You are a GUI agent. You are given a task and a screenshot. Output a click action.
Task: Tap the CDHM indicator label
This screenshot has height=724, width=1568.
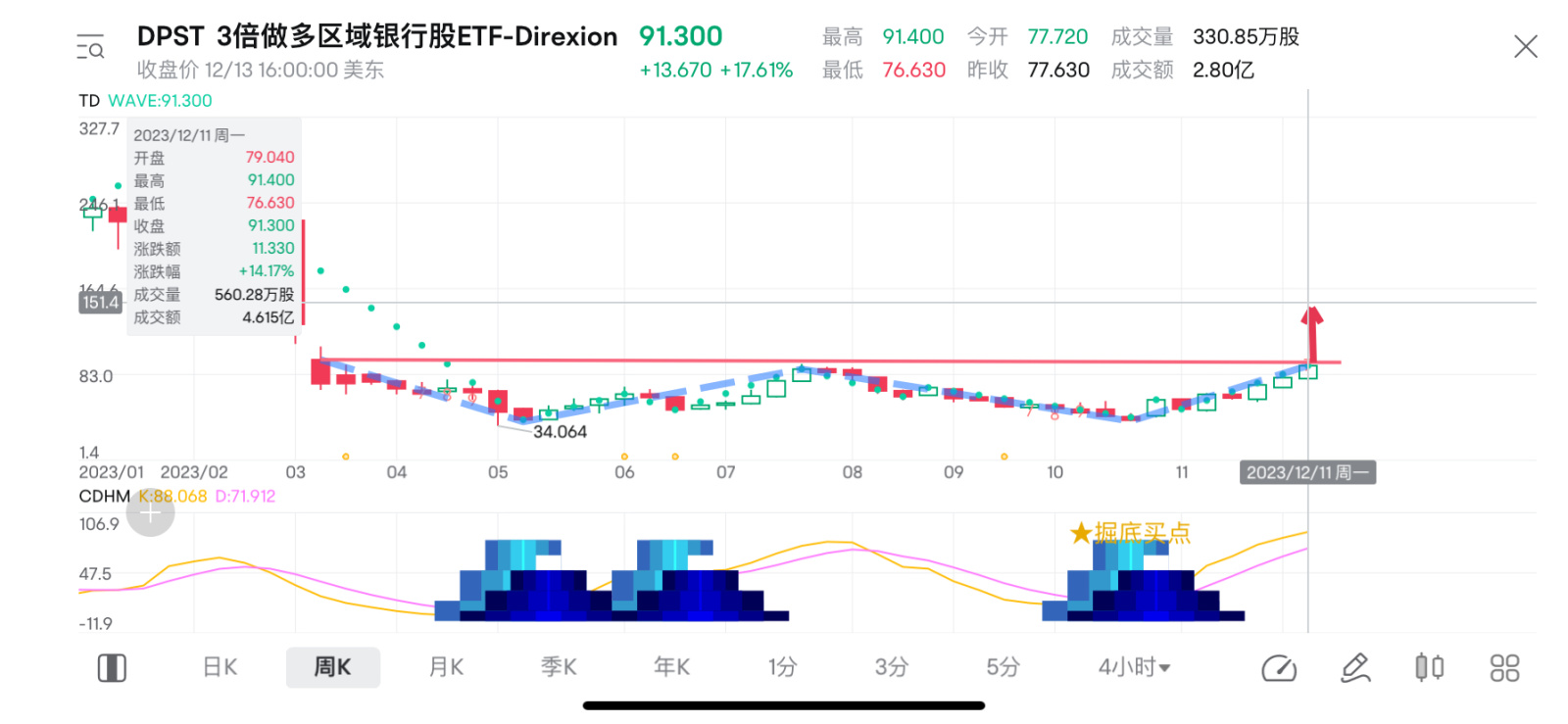(104, 496)
